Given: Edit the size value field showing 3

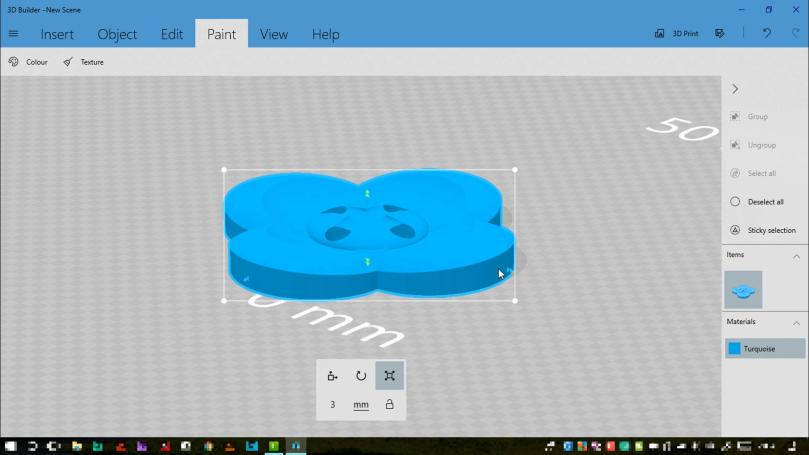Looking at the screenshot, I should tap(332, 404).
